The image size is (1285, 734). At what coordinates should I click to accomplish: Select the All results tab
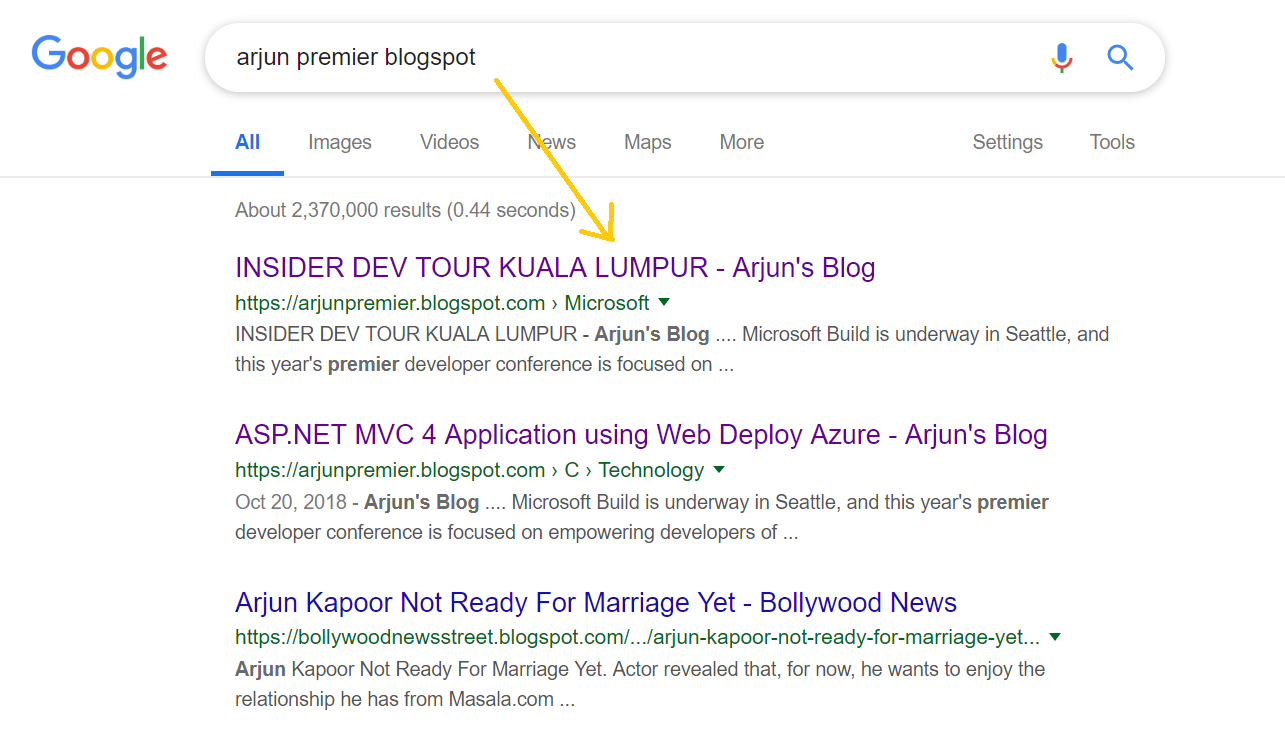click(x=247, y=142)
